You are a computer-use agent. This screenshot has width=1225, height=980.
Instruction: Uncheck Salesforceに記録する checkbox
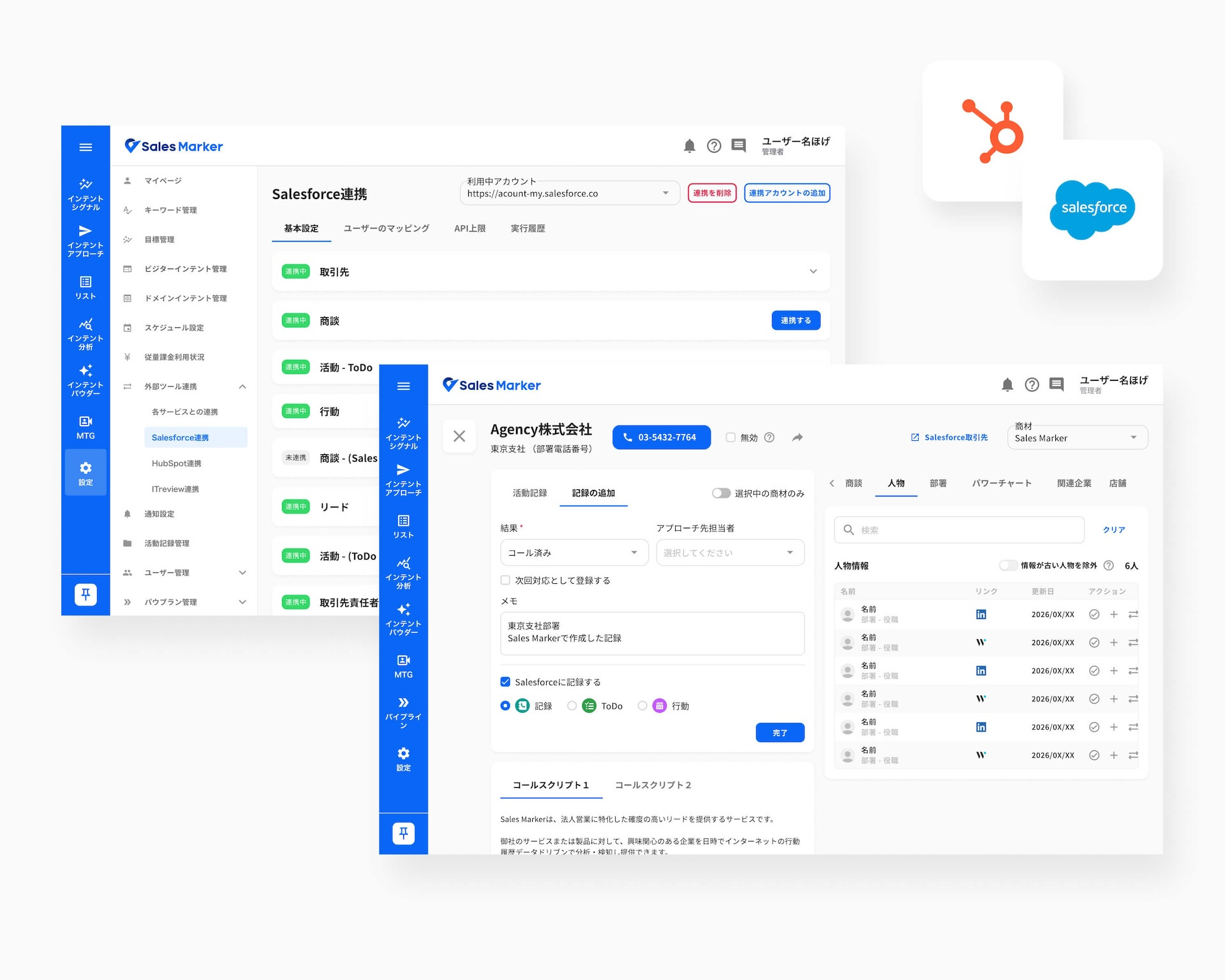pos(505,681)
